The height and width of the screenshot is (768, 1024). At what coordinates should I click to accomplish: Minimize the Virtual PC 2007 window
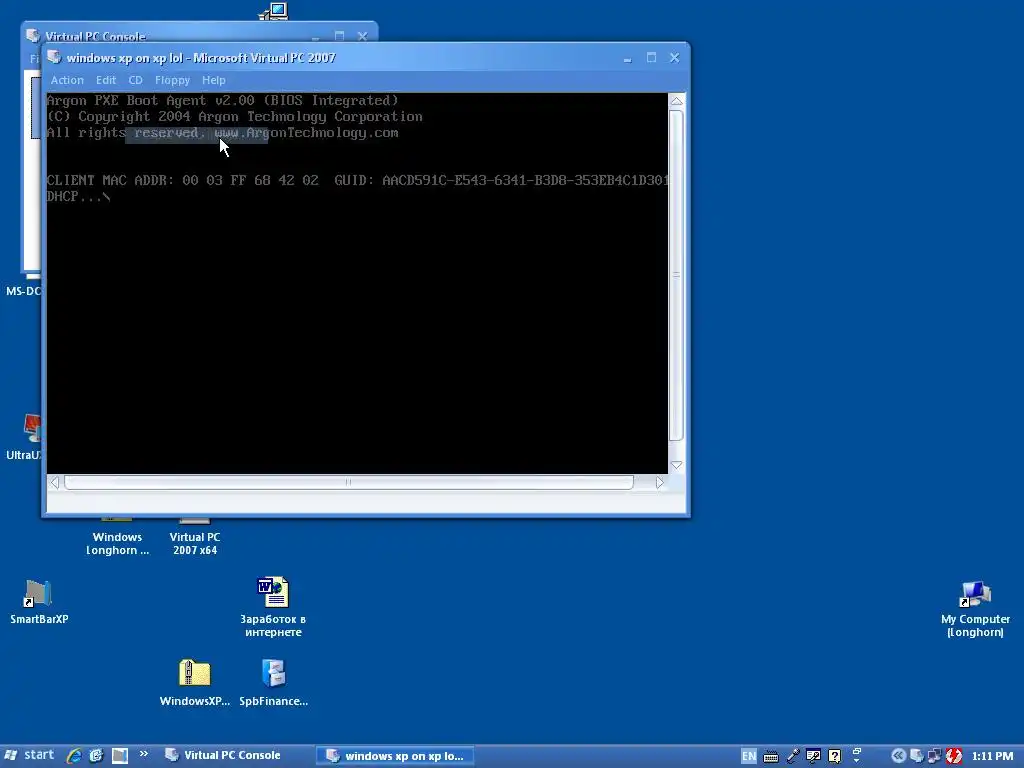[x=628, y=58]
